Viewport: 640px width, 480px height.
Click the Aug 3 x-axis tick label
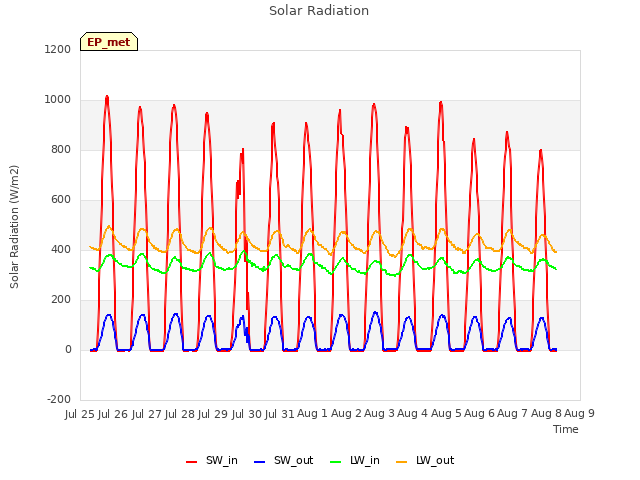379,413
